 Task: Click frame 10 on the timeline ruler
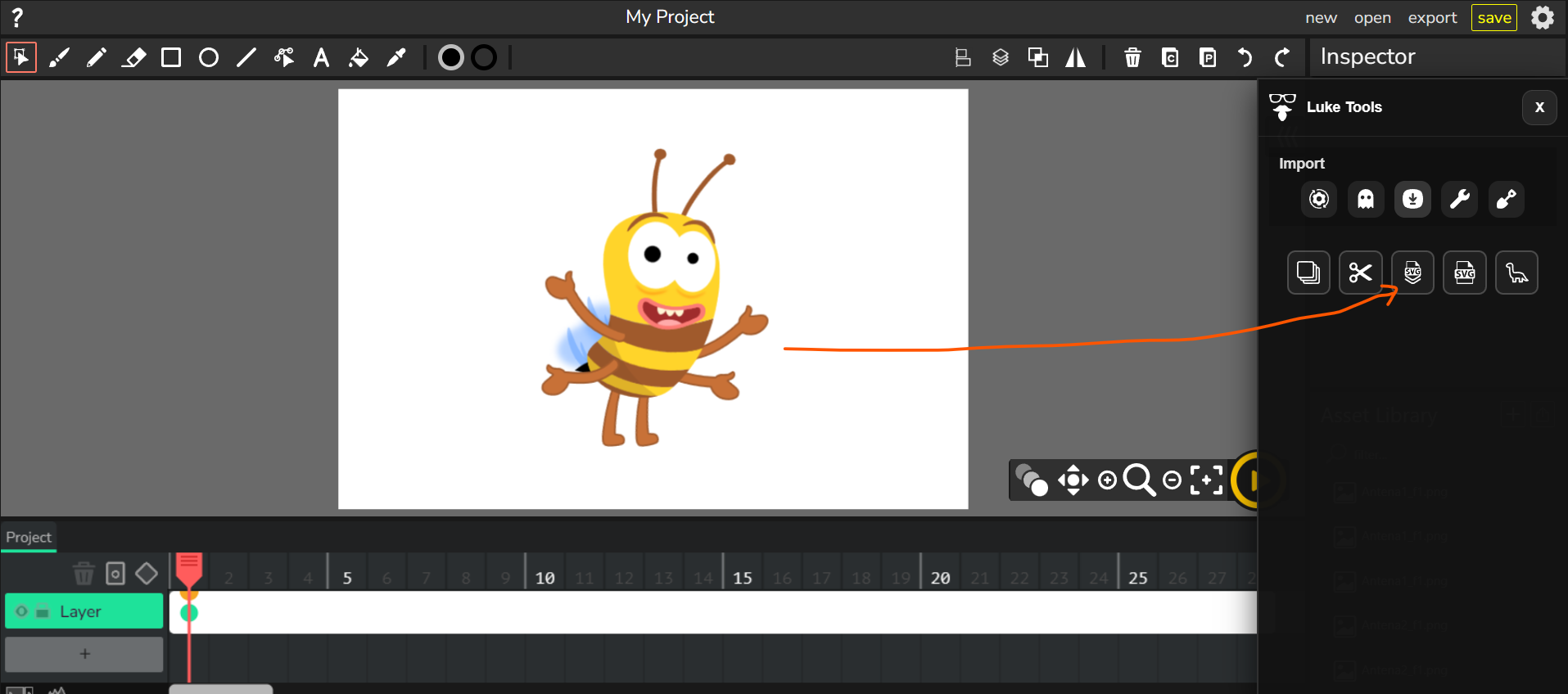tap(545, 578)
